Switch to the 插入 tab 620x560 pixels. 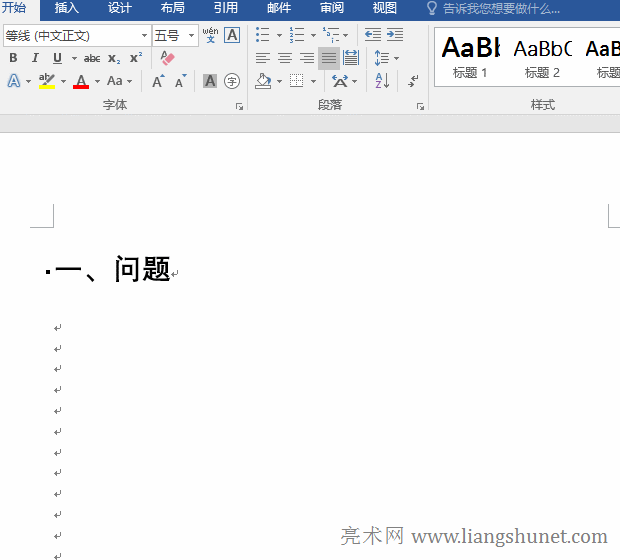point(66,8)
